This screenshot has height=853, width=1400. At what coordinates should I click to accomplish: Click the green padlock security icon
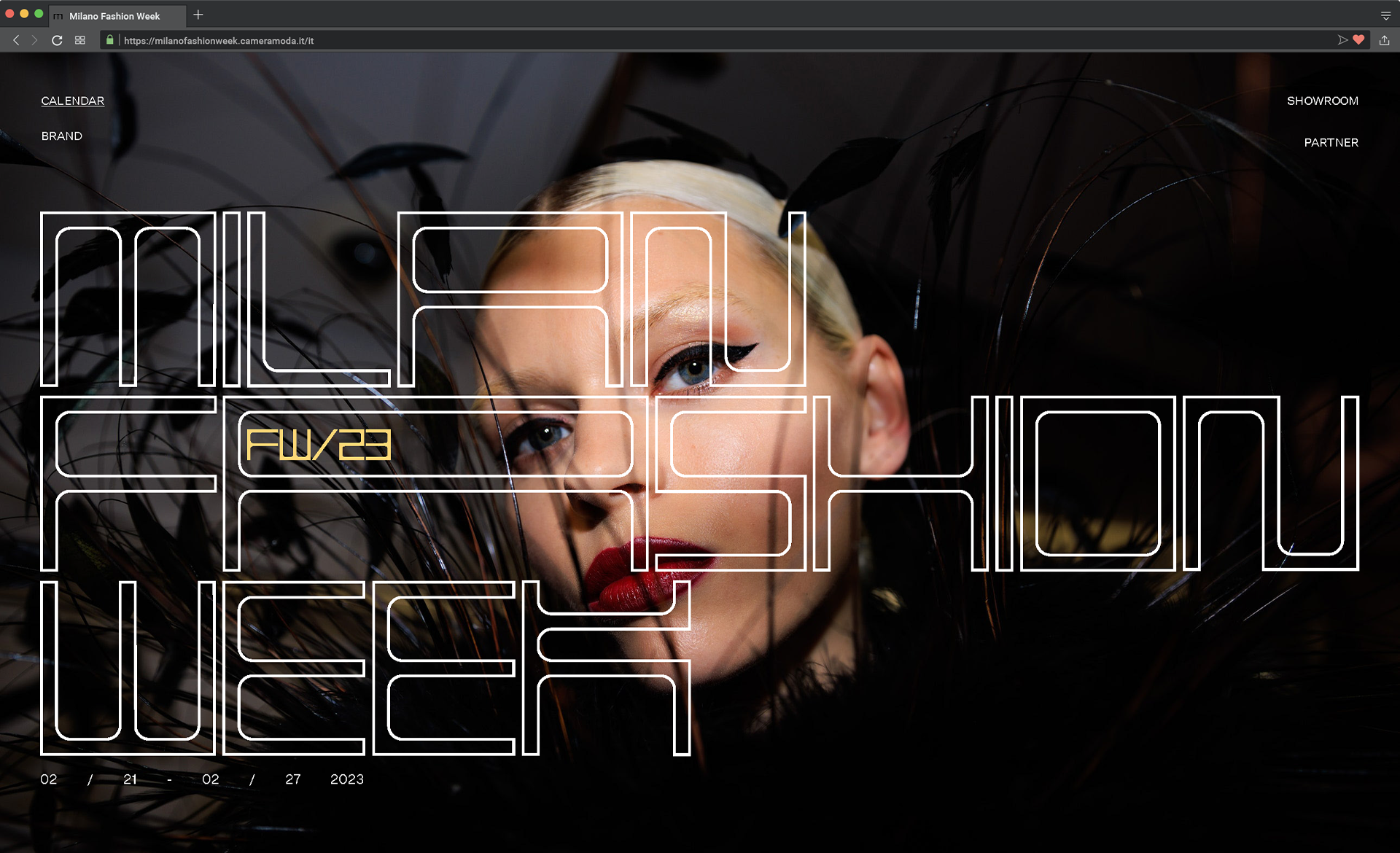pos(110,40)
